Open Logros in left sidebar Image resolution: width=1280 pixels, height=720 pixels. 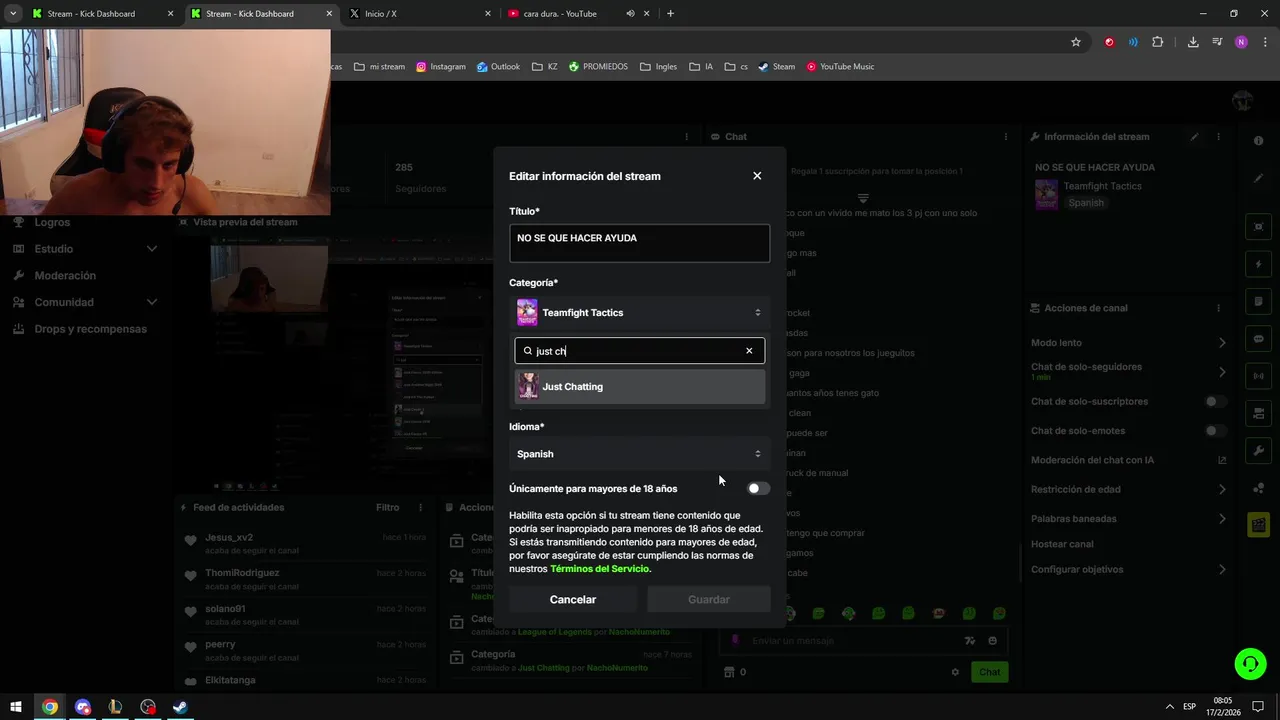coord(52,222)
